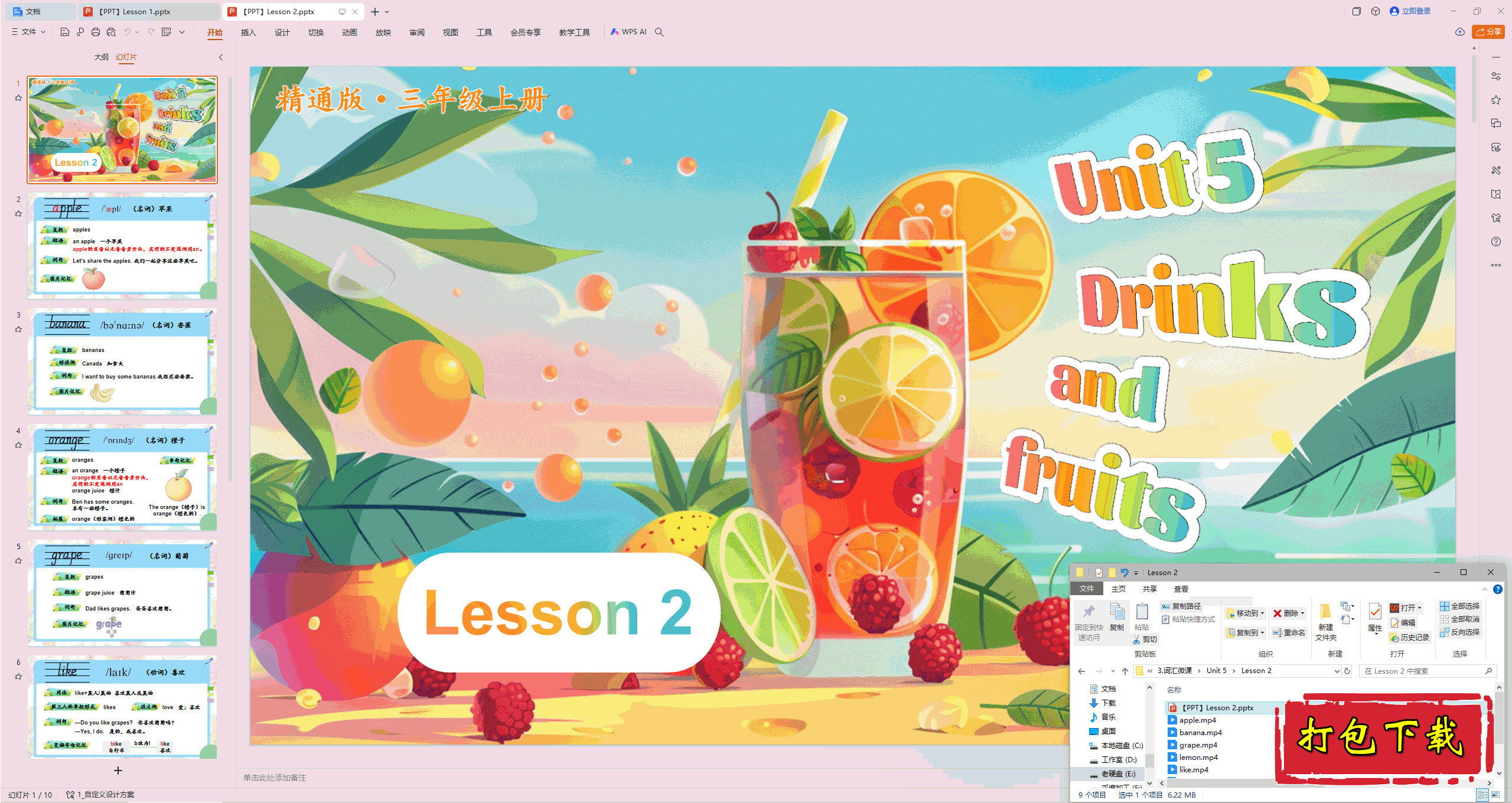Toggle star marker on slide 5 thumbnail
The width and height of the screenshot is (1512, 803).
point(18,561)
